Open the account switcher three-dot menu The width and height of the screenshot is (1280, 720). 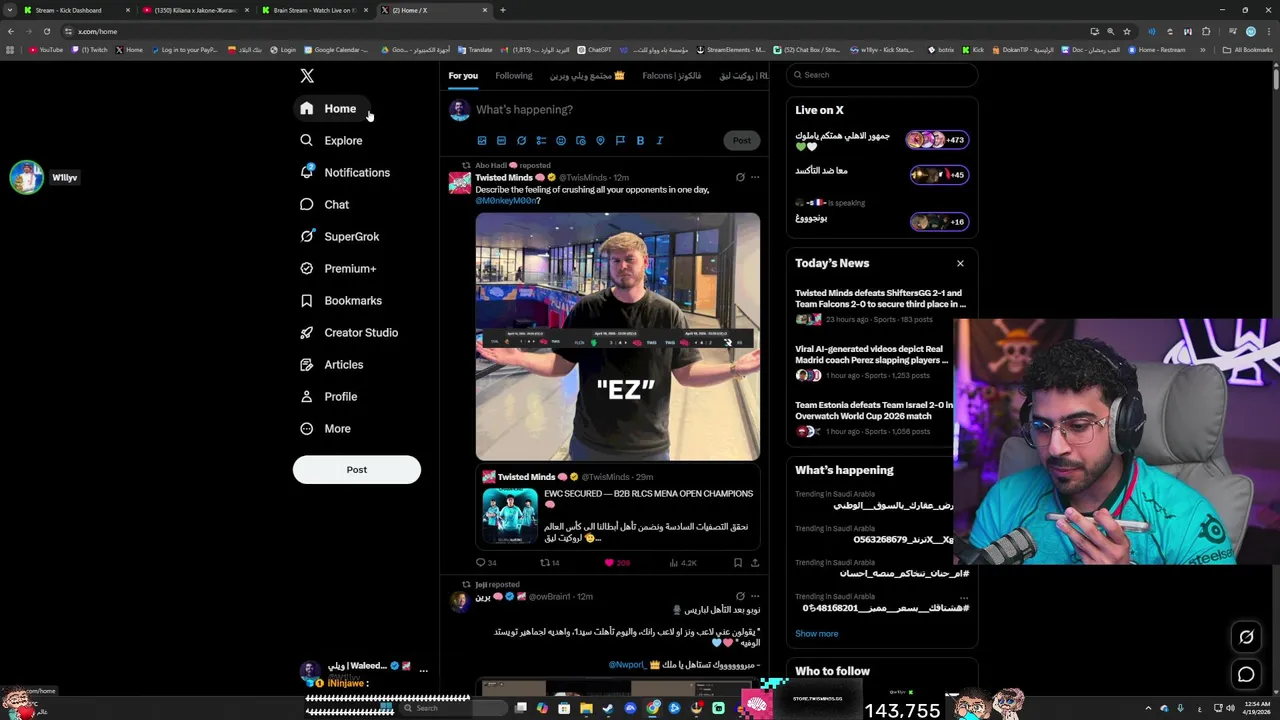[424, 670]
